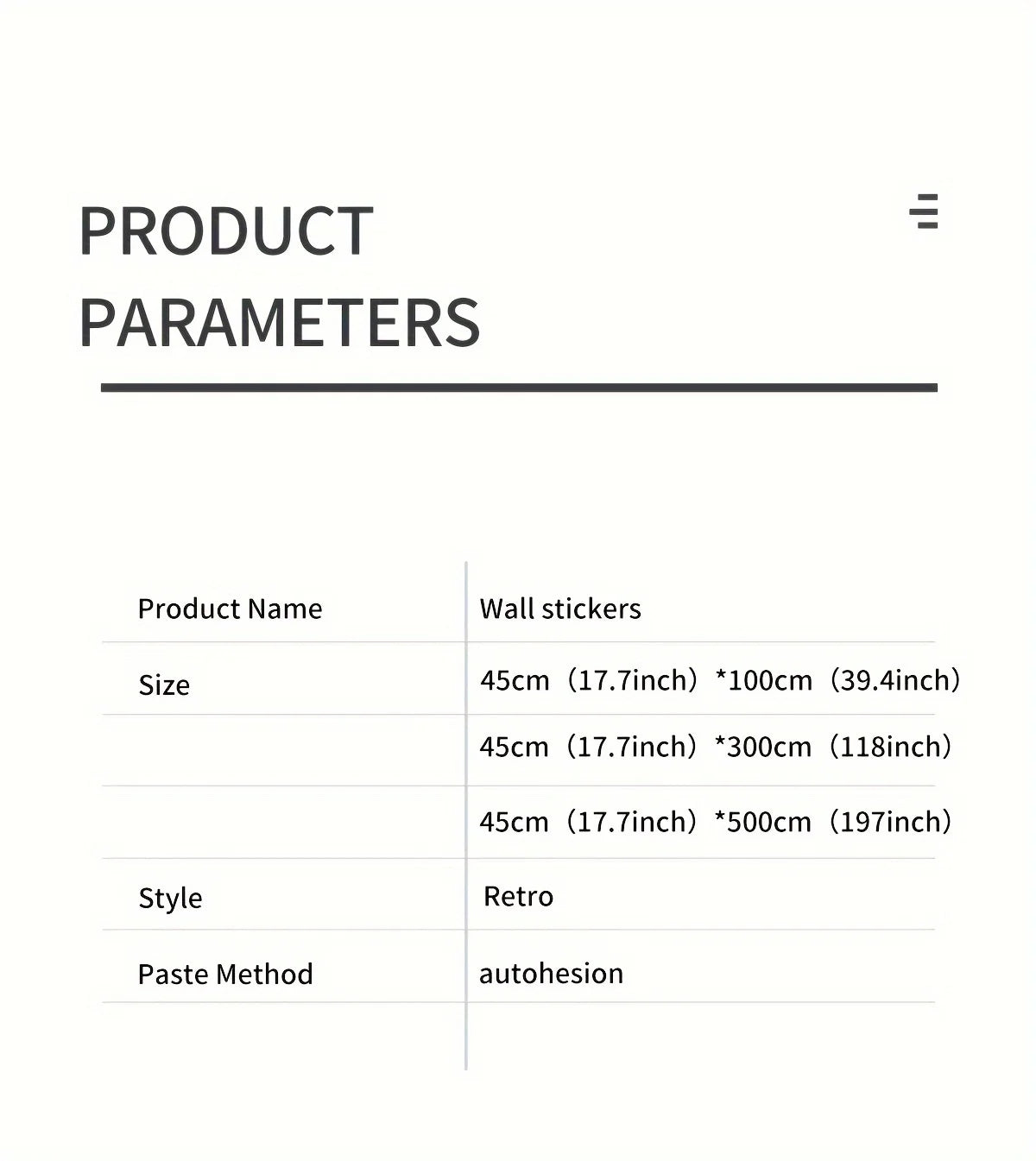Click the thick divider under the heading
1036x1161 pixels.
518,388
